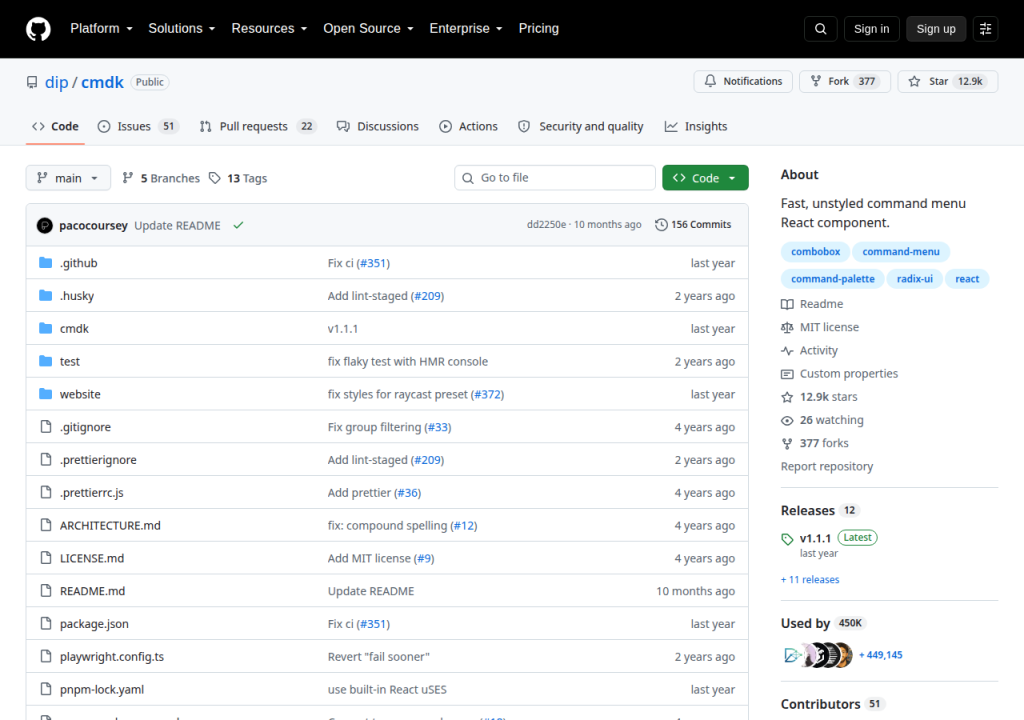Open used-by avatar group thumbnails
This screenshot has height=720, width=1024.
click(x=818, y=655)
